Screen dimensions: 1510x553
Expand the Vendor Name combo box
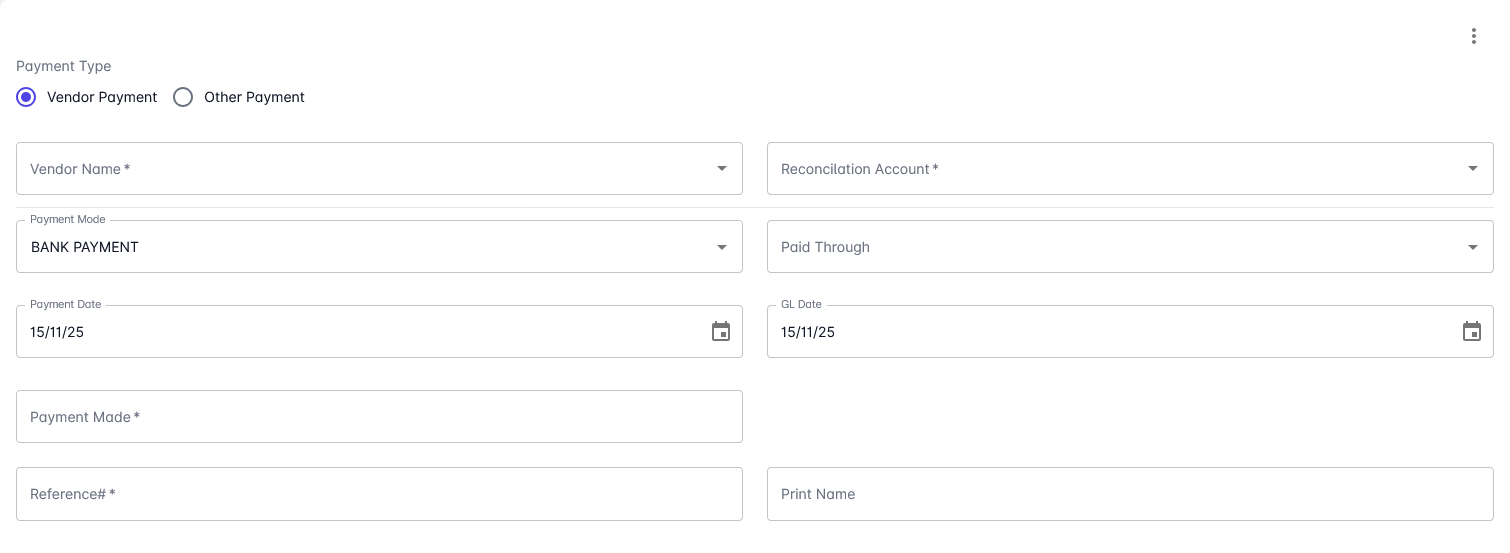tap(360, 169)
